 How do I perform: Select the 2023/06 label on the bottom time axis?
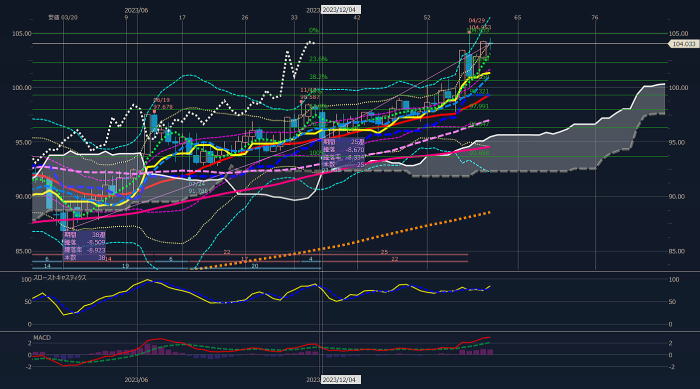click(x=136, y=380)
